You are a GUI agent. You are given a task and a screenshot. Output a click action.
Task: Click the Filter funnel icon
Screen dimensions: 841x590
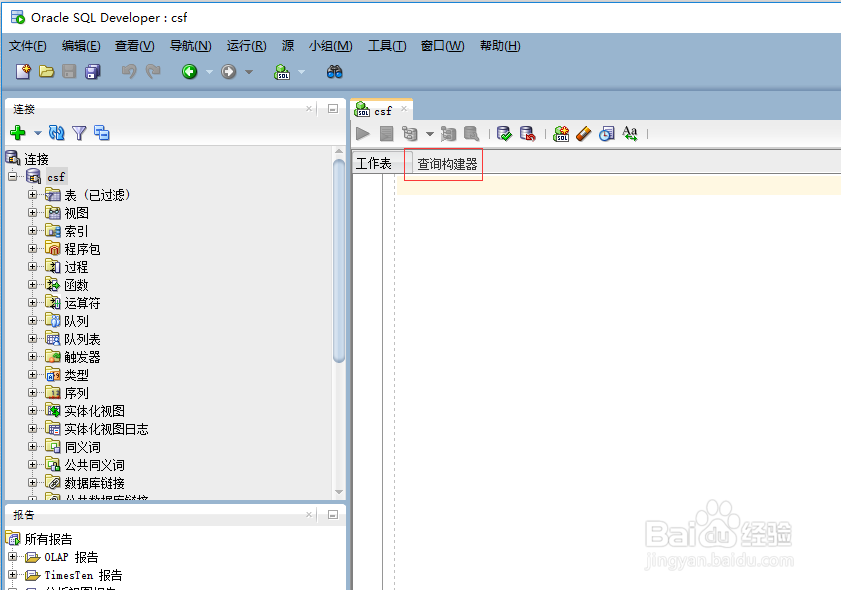point(79,132)
